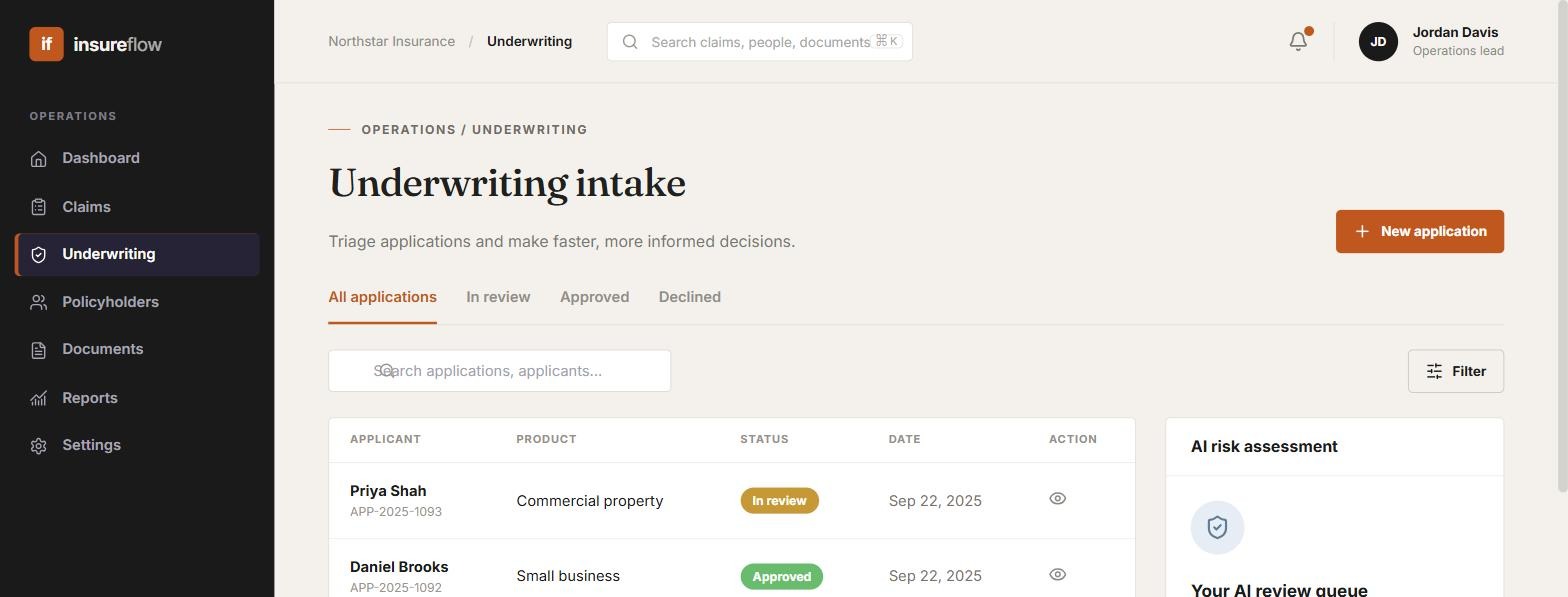Click Daniel Brooks' Approved status badge
Viewport: 1568px width, 597px height.
click(781, 577)
